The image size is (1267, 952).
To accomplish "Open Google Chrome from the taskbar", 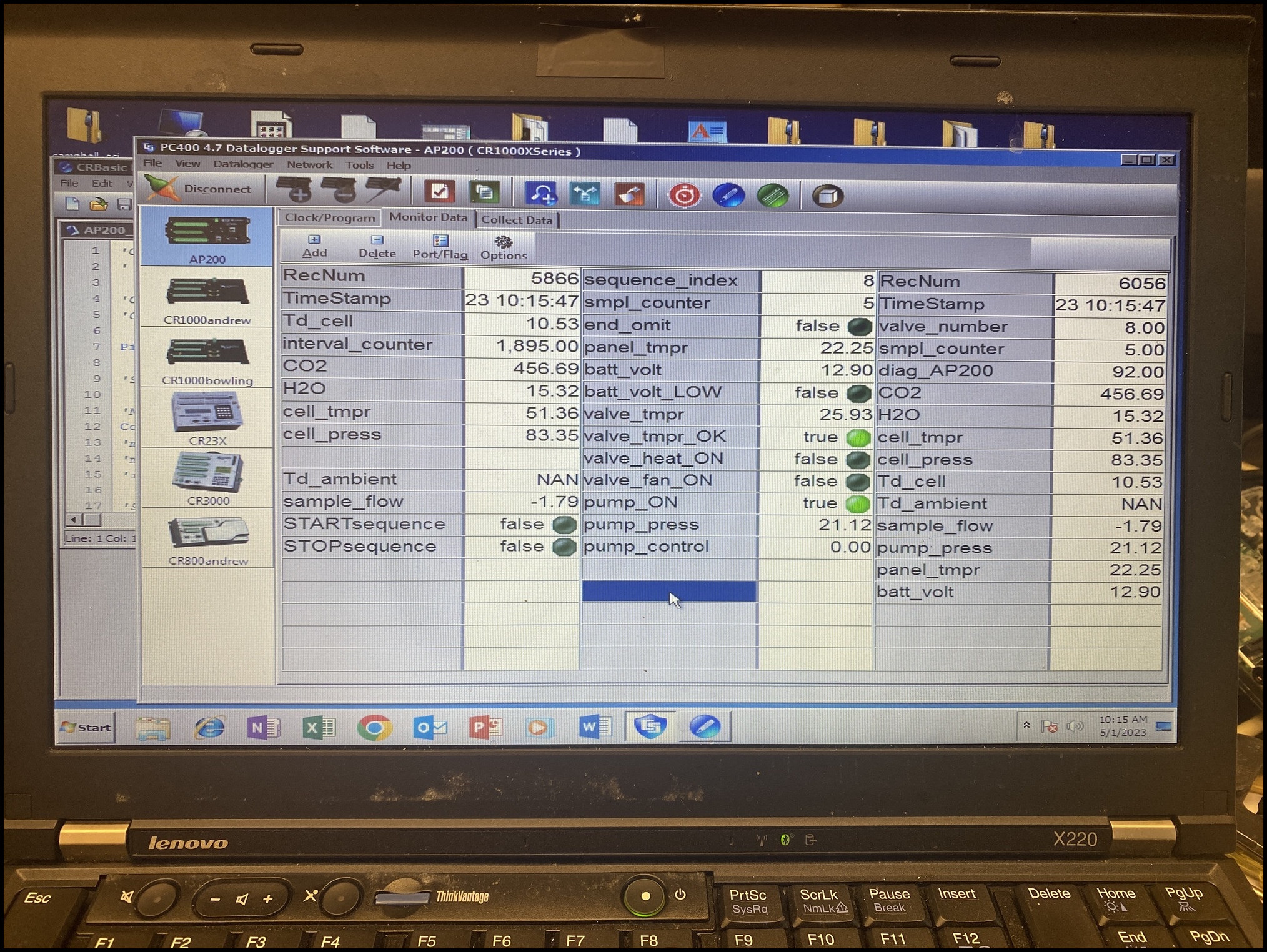I will pyautogui.click(x=374, y=728).
